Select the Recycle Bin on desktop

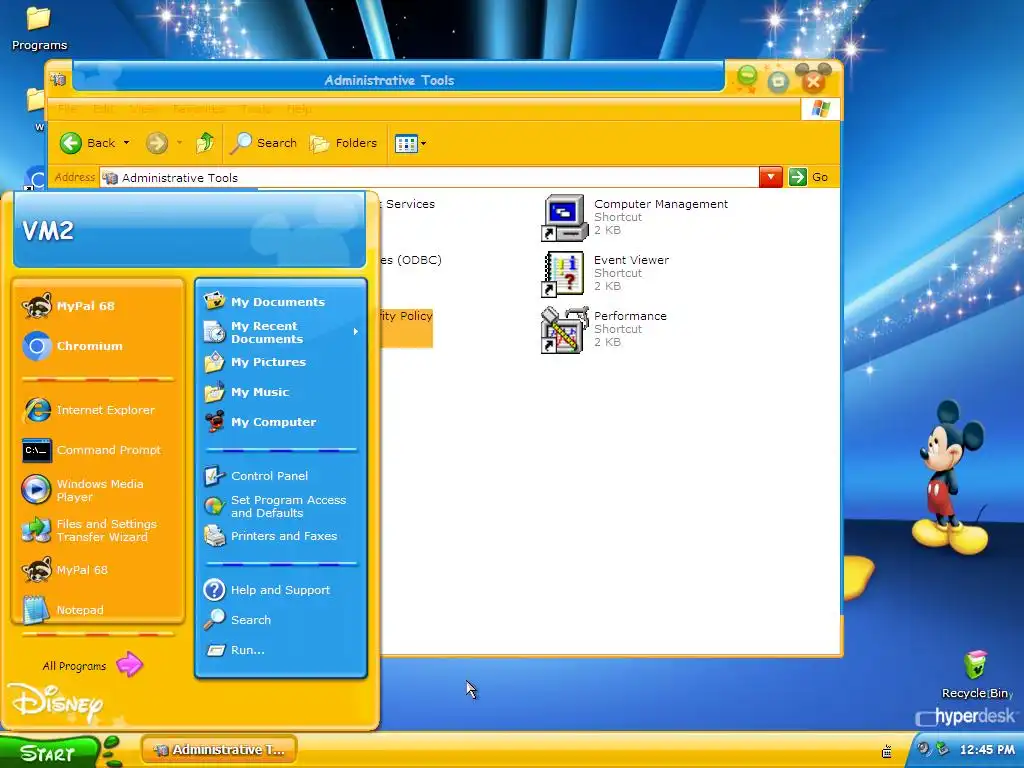976,675
